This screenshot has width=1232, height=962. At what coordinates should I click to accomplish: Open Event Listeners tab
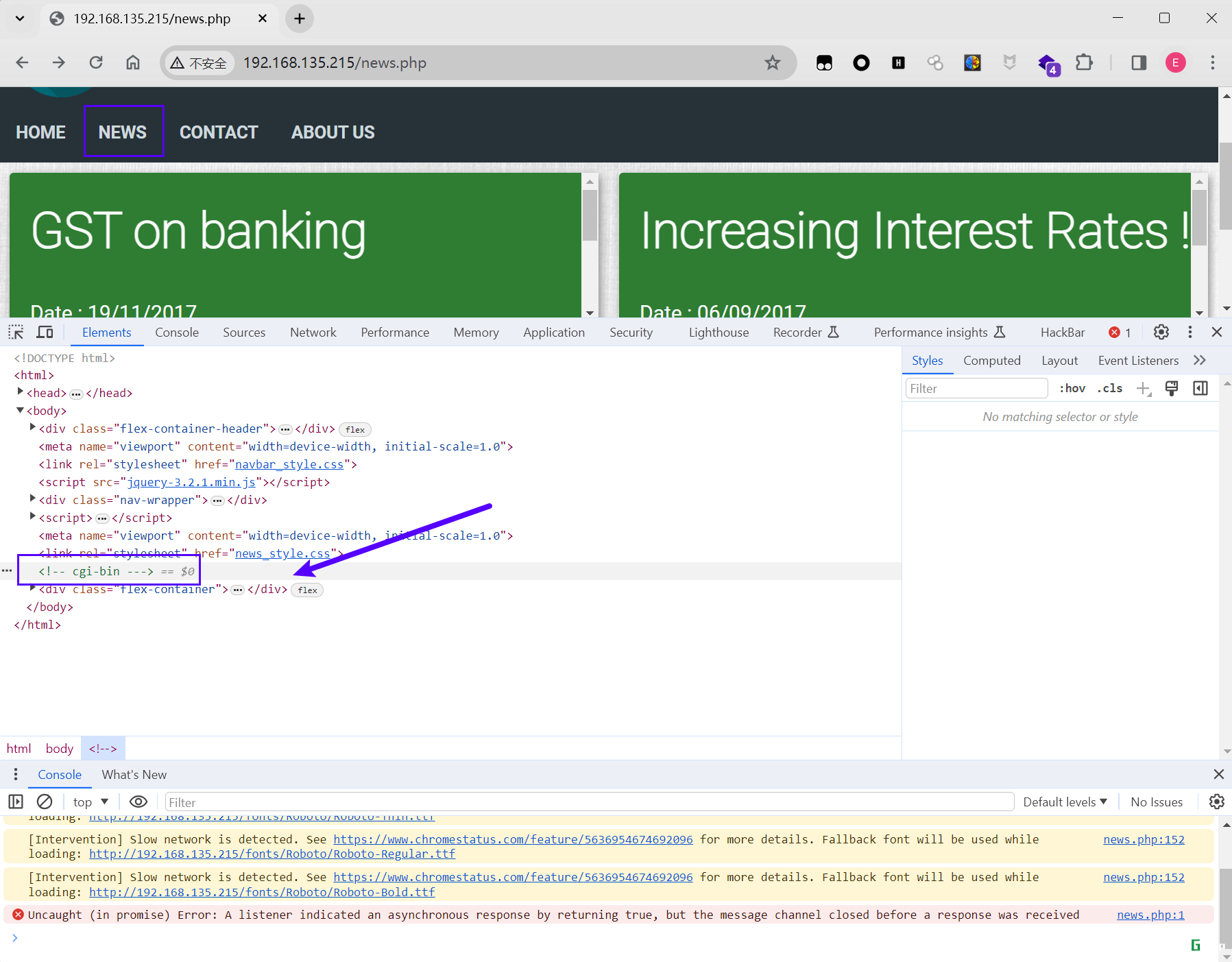[1139, 361]
